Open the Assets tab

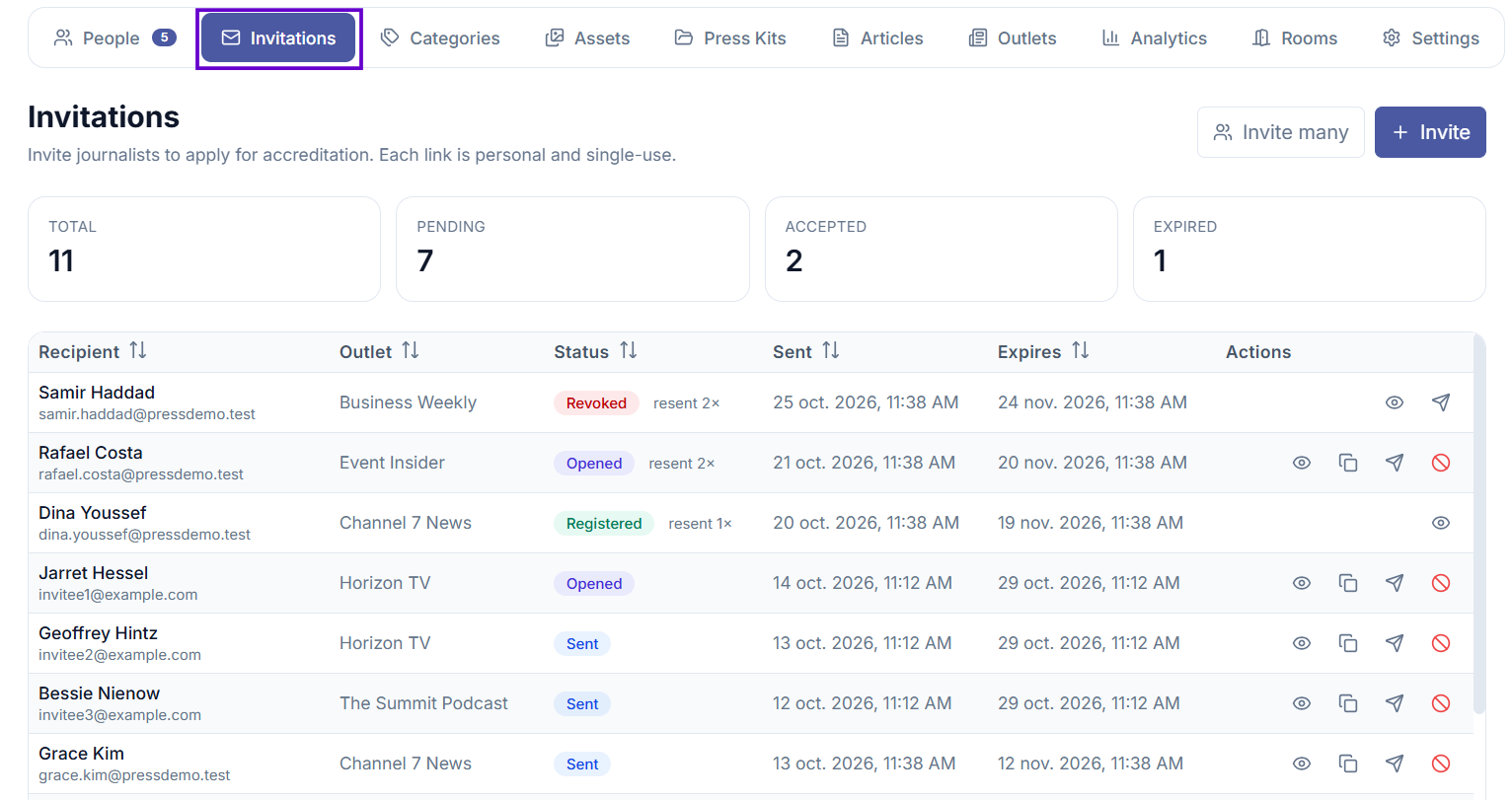[587, 38]
